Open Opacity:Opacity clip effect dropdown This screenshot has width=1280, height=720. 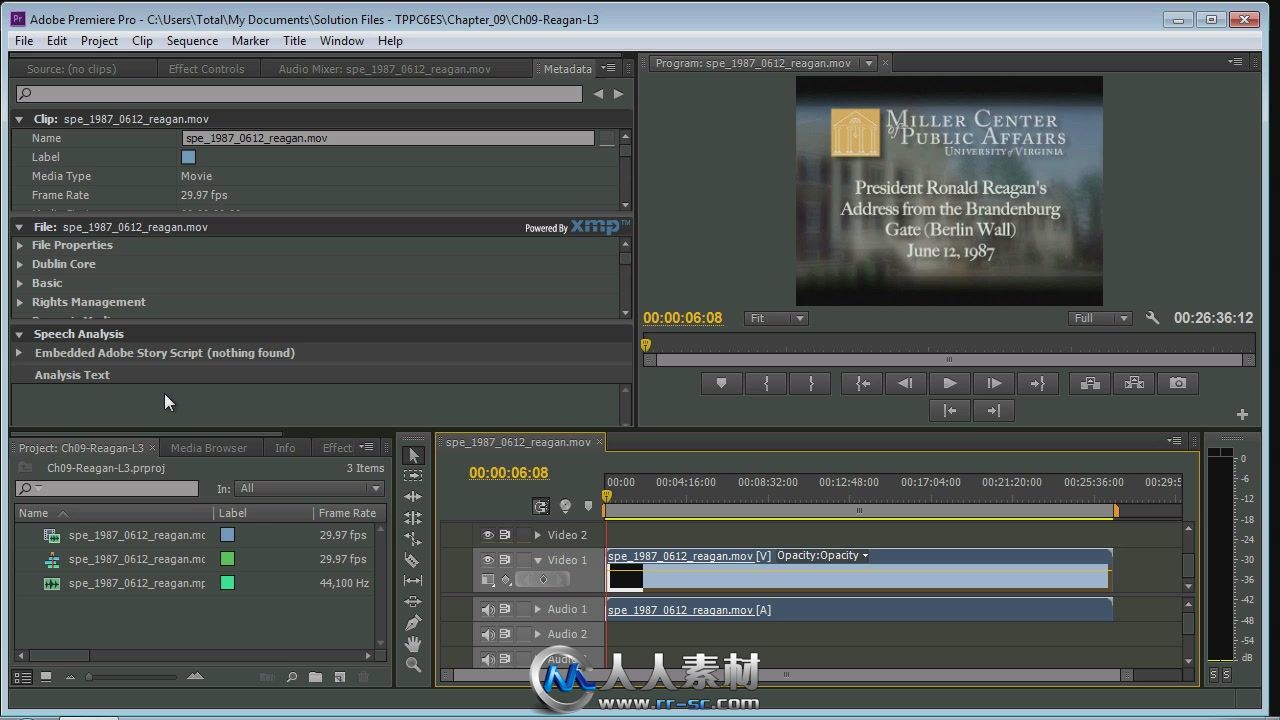pos(823,556)
